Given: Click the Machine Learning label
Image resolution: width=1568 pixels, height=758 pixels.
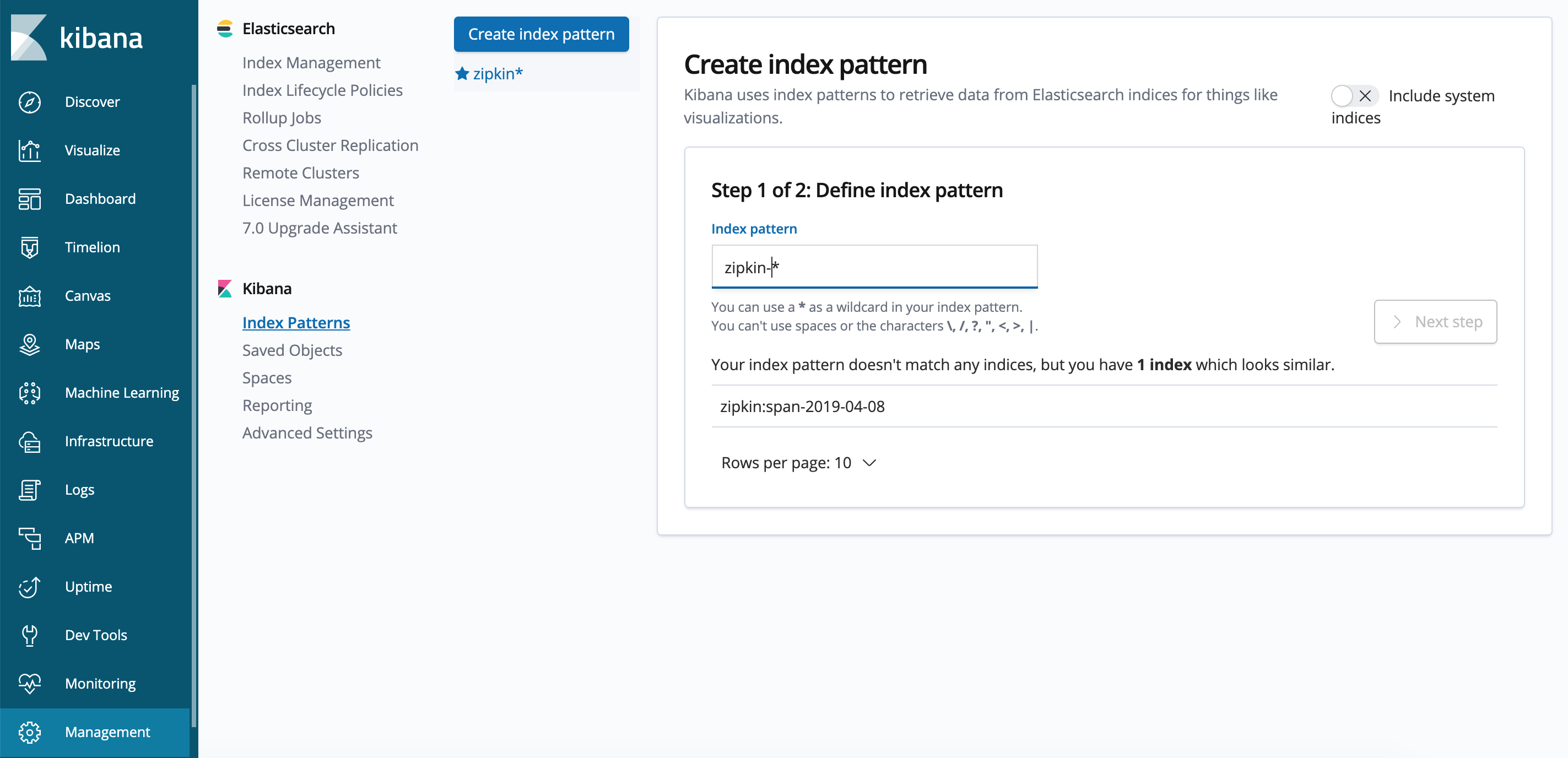Looking at the screenshot, I should coord(122,393).
